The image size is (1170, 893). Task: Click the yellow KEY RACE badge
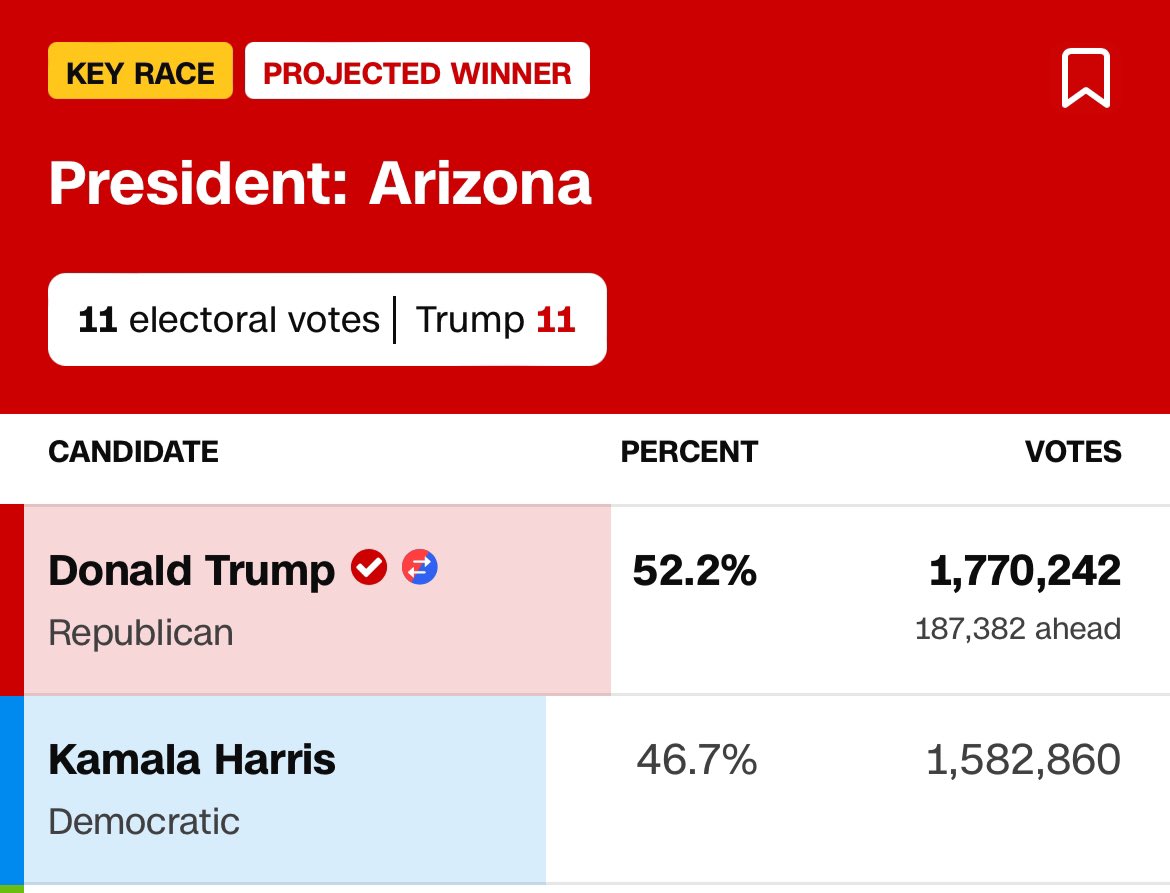point(140,72)
